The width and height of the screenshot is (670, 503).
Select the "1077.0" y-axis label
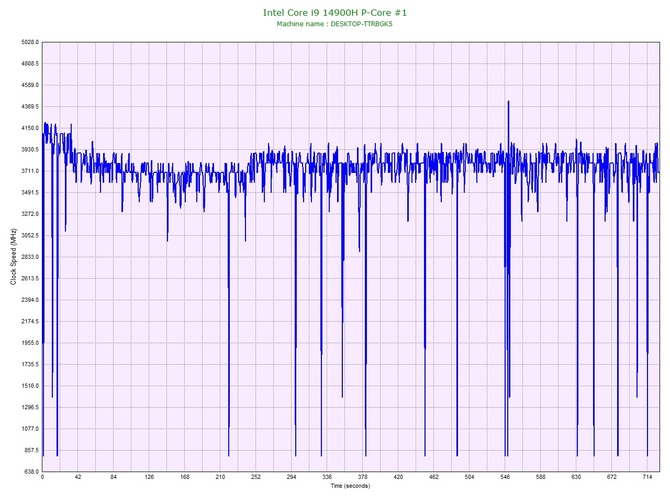[30, 429]
